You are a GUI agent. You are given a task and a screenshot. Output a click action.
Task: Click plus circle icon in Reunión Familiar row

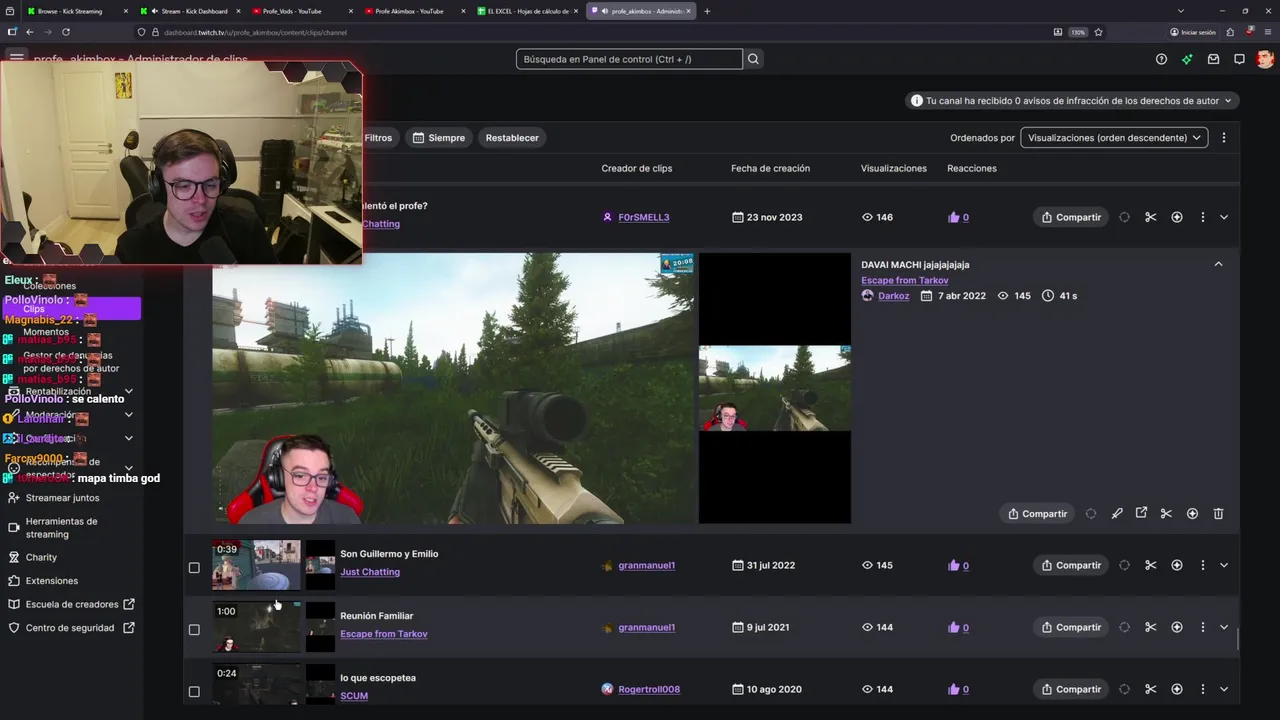pos(1176,627)
